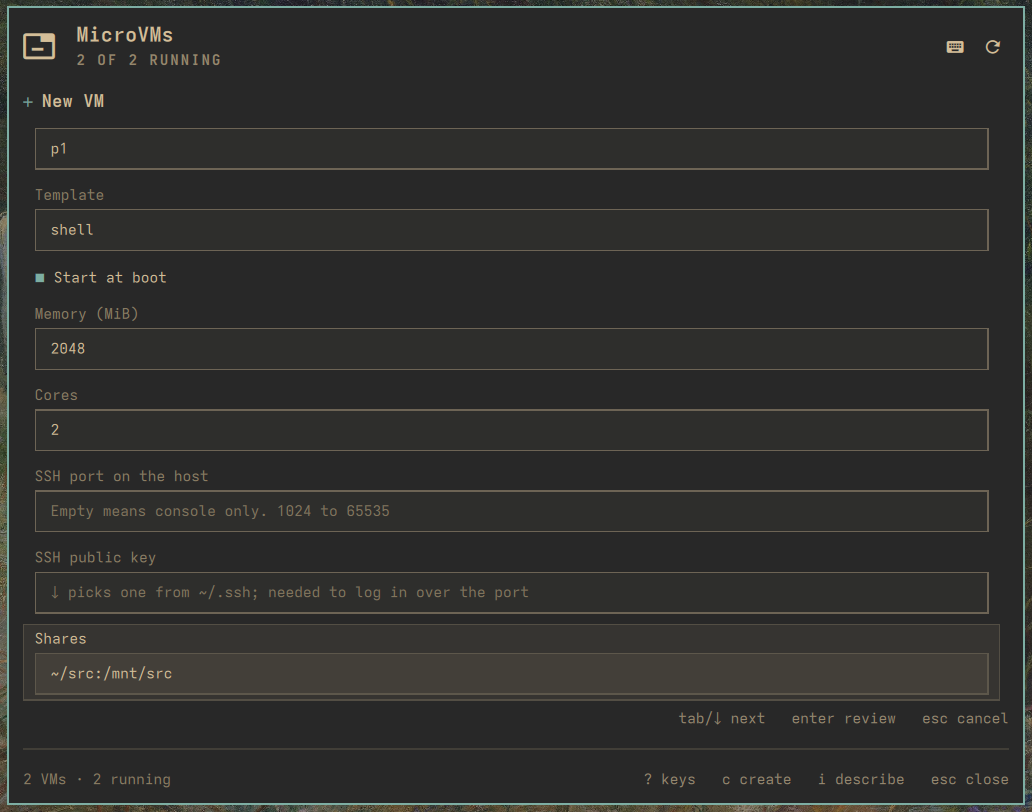Focus the VM name field containing p1
This screenshot has width=1032, height=812.
(511, 149)
